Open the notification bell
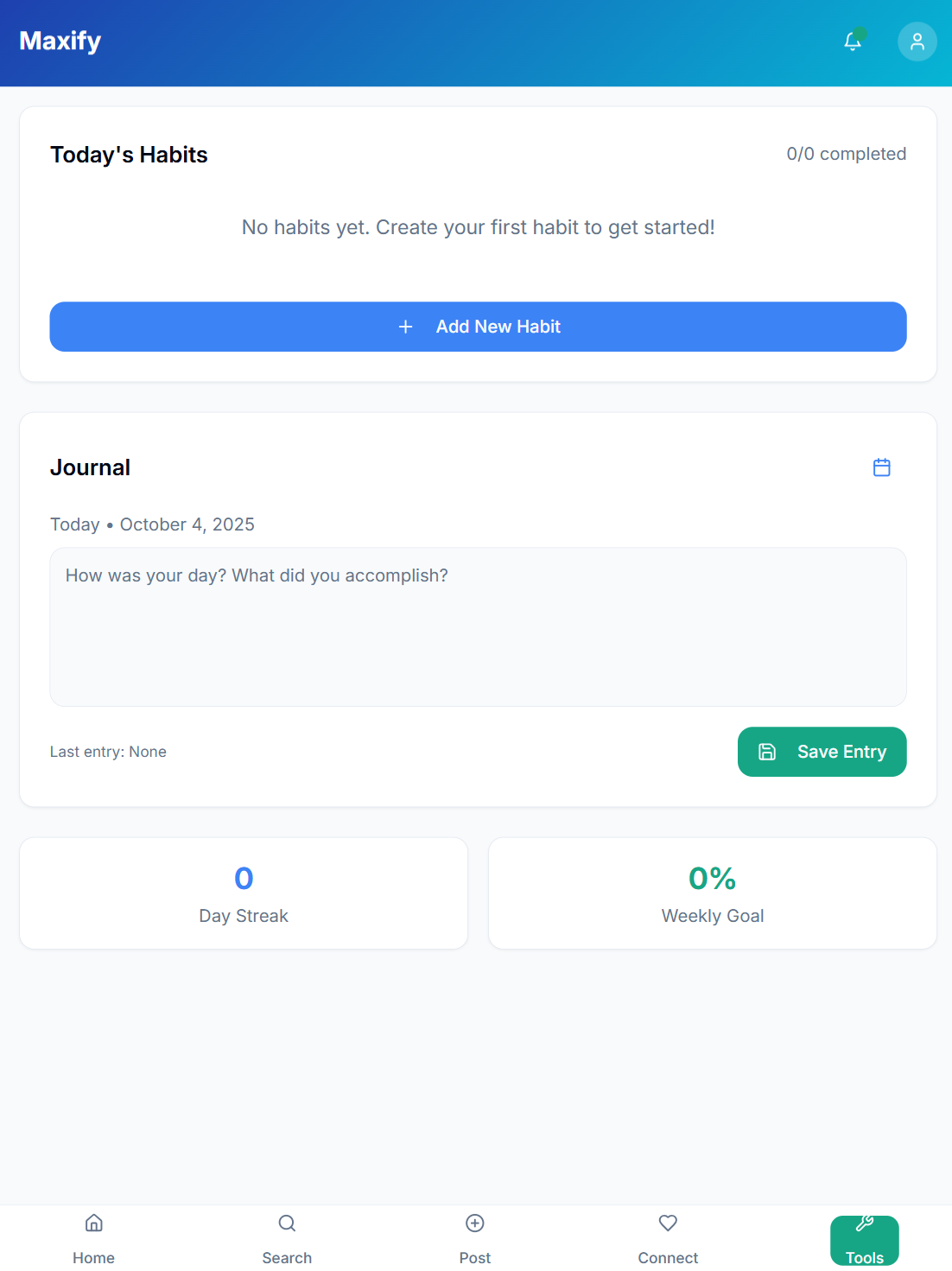Viewport: 952px width, 1271px height. click(x=853, y=41)
